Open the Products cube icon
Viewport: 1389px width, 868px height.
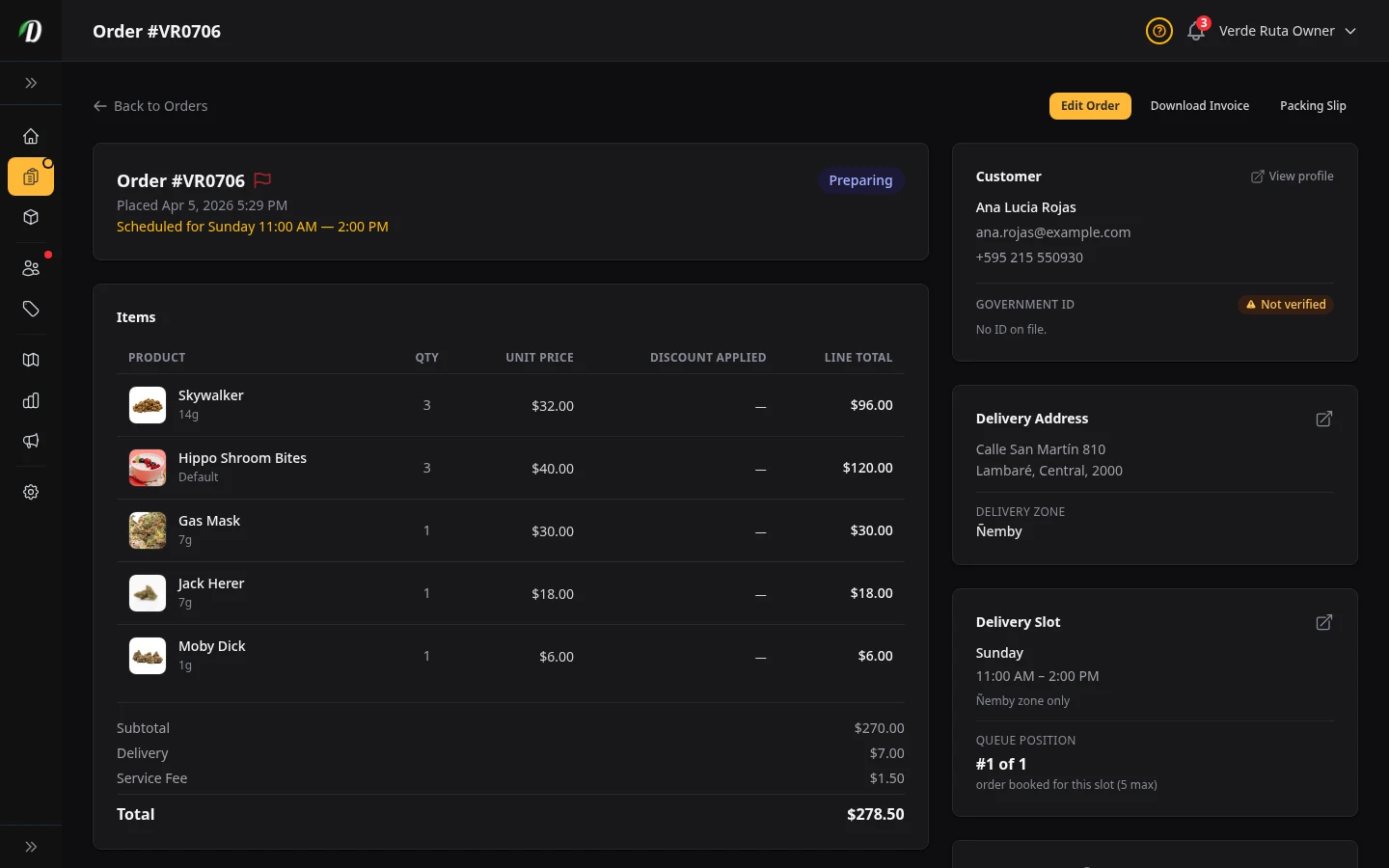(31, 217)
